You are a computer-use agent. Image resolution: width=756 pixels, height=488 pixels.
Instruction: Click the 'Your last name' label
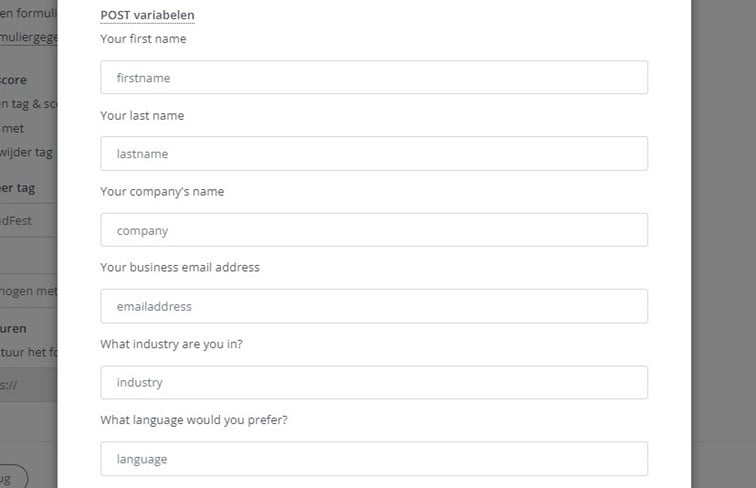click(142, 115)
